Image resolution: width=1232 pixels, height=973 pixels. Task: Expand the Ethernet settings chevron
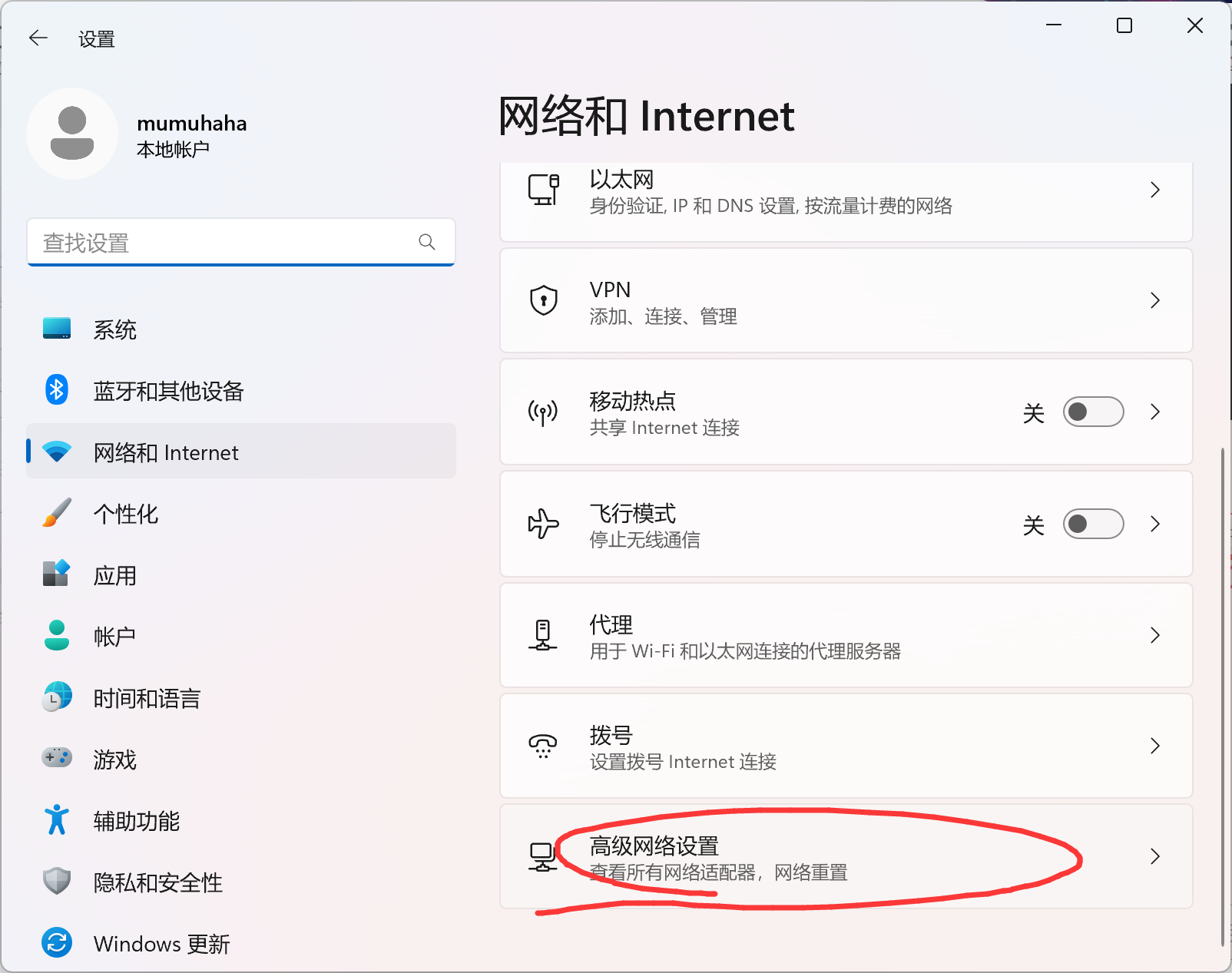tap(1154, 190)
